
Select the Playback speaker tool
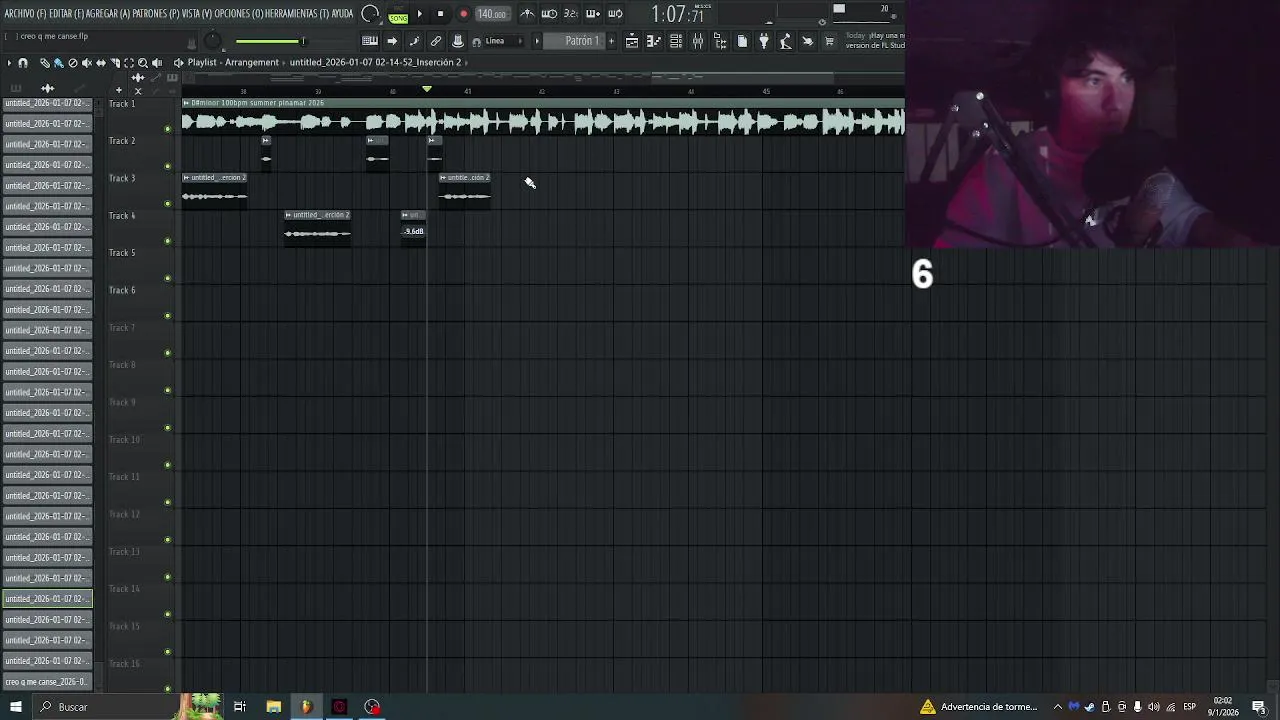[x=156, y=63]
